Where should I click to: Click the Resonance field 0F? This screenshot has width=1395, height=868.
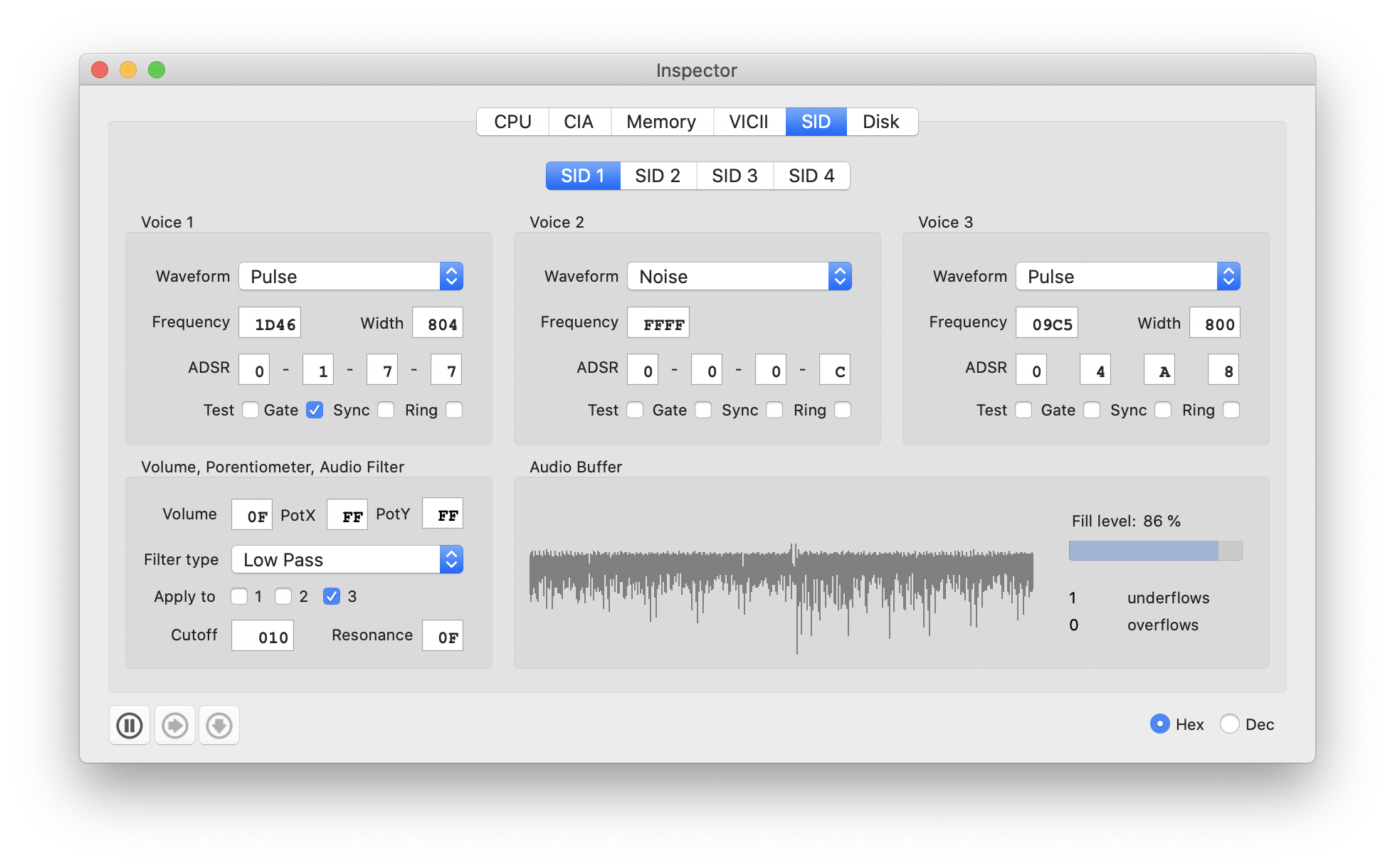(x=443, y=635)
